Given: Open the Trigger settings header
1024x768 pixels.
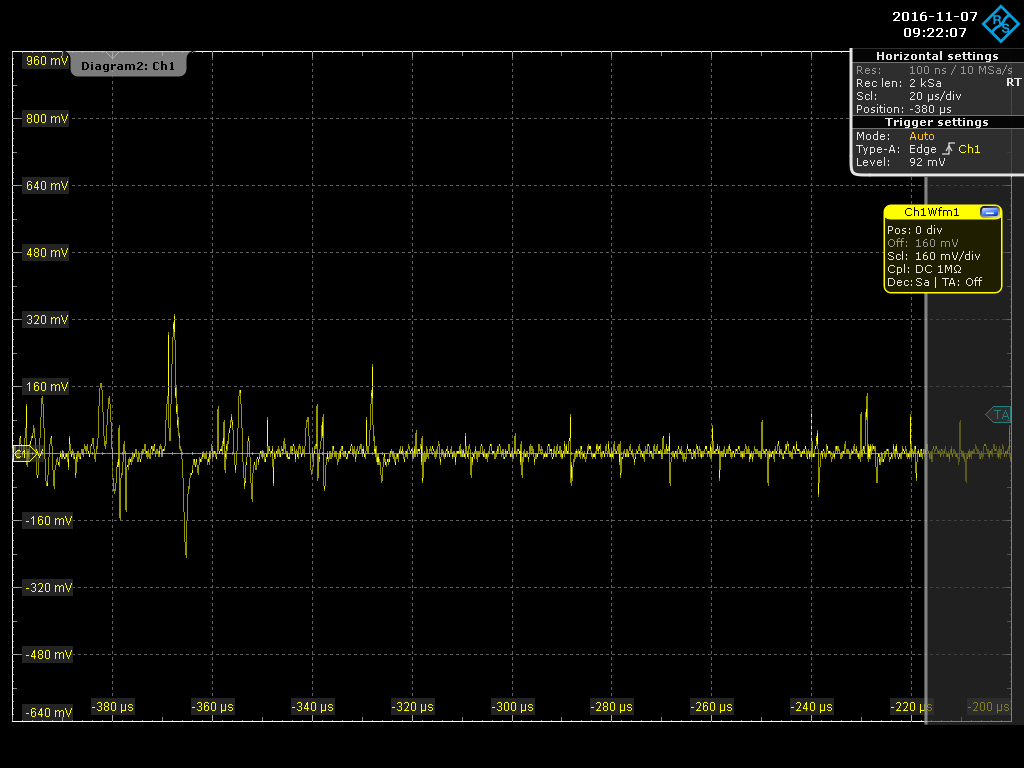Looking at the screenshot, I should [937, 122].
